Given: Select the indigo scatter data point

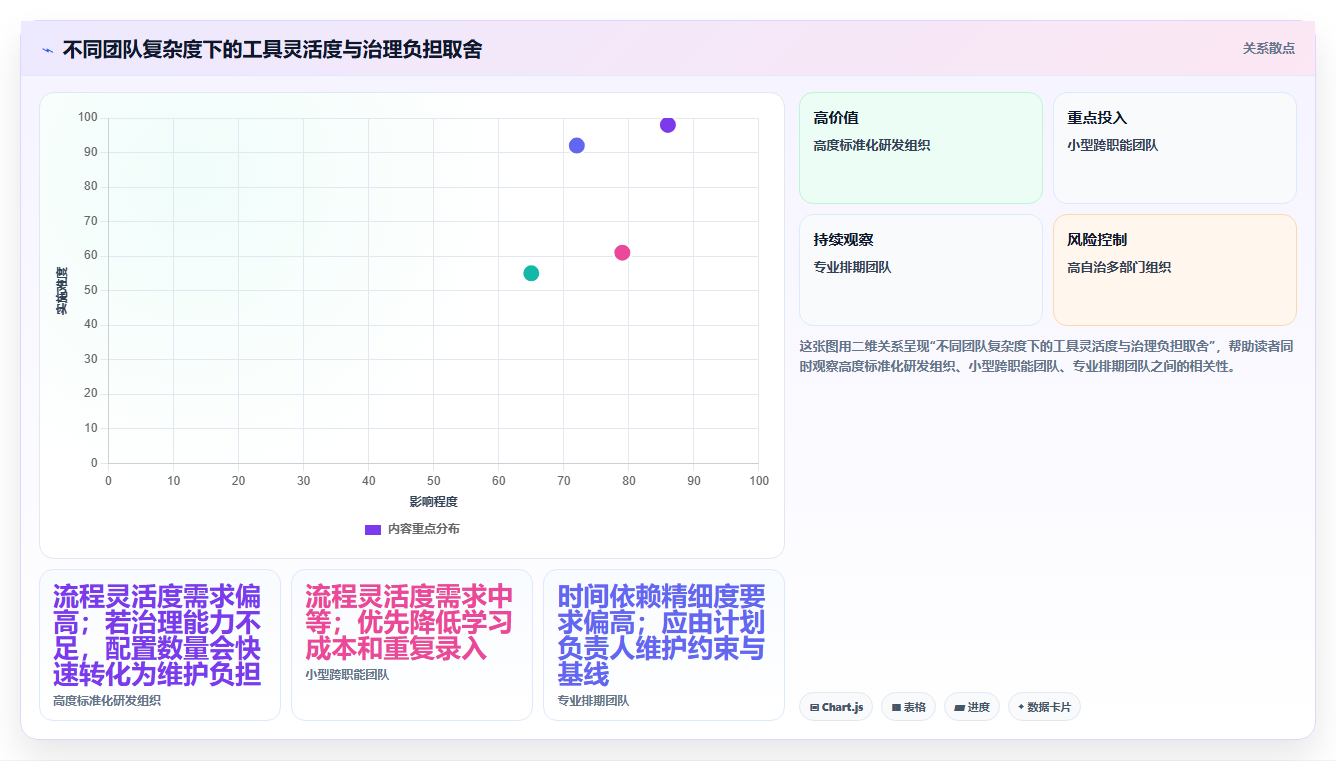Looking at the screenshot, I should 577,146.
